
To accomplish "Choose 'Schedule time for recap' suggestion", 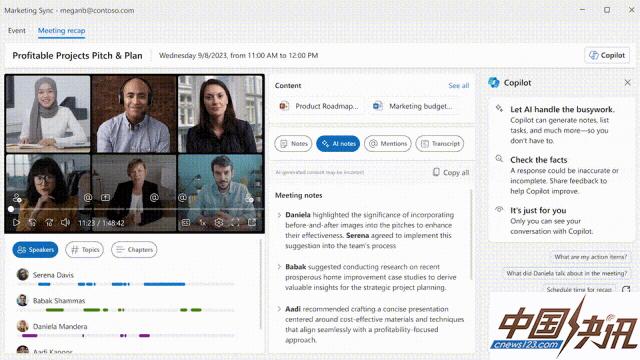I will point(579,289).
